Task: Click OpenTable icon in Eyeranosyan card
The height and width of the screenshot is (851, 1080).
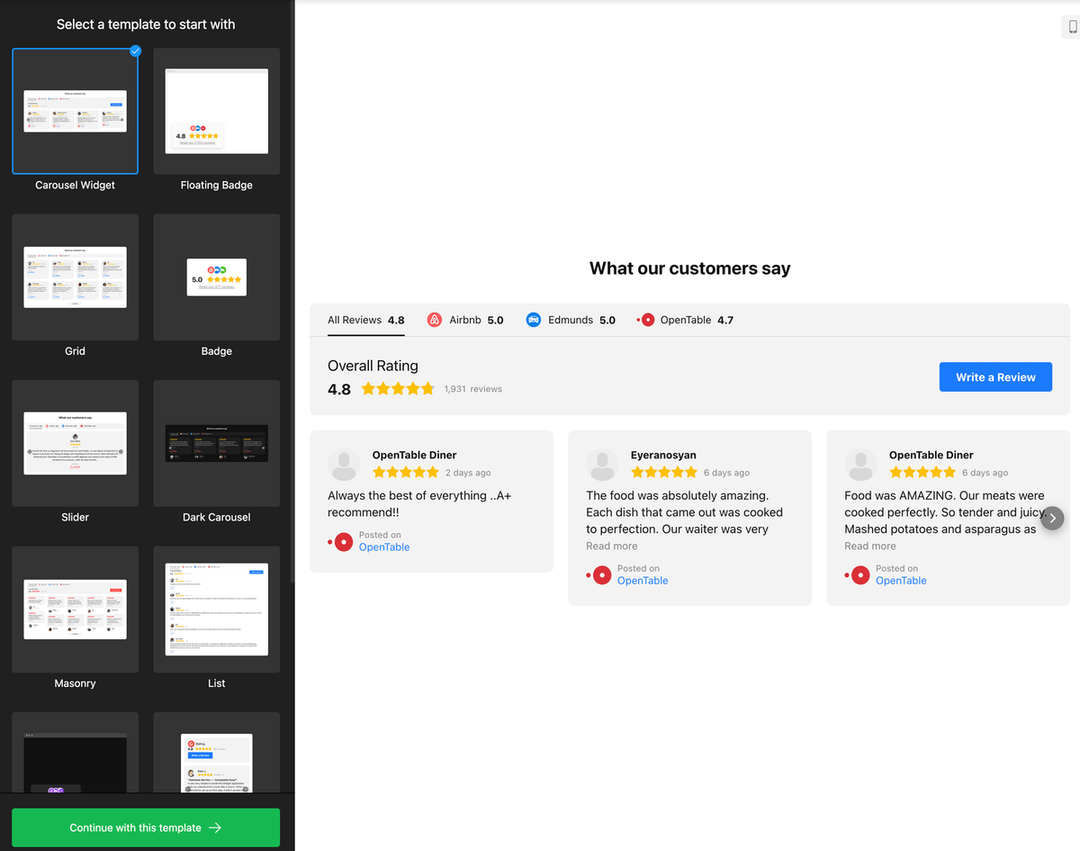Action: coord(599,576)
